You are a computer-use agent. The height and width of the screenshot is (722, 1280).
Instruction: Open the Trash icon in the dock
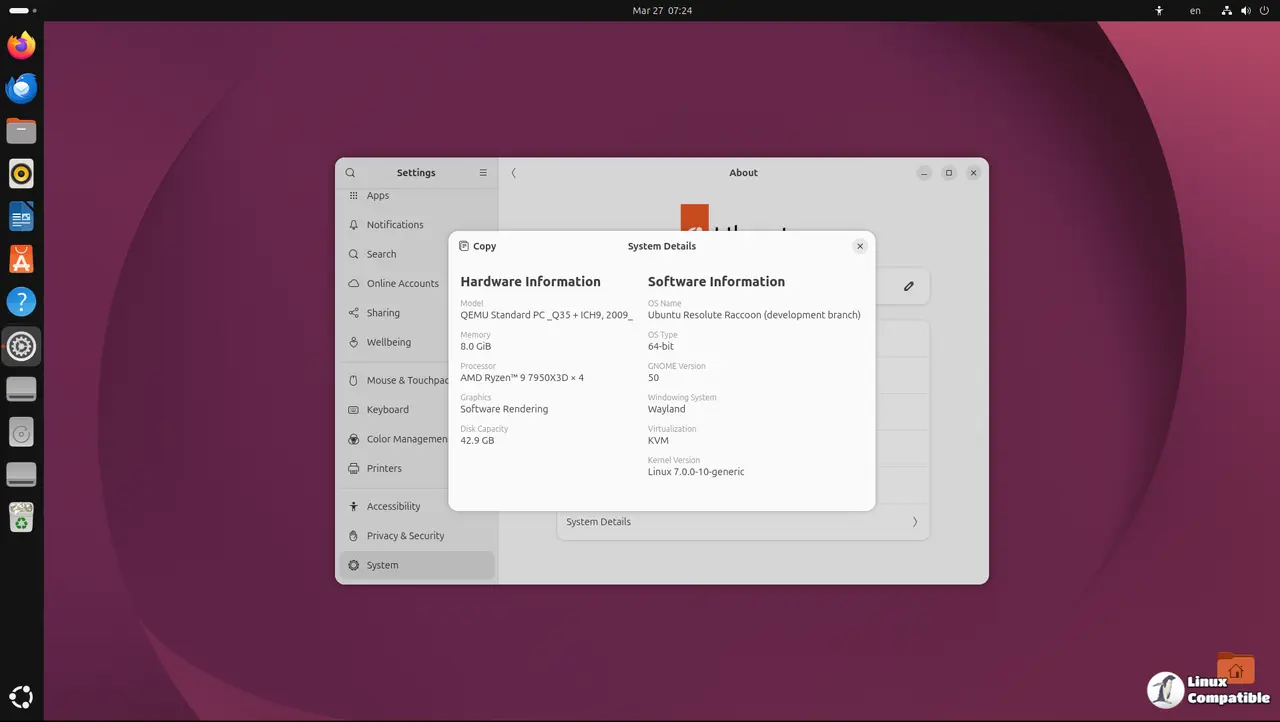(x=21, y=517)
